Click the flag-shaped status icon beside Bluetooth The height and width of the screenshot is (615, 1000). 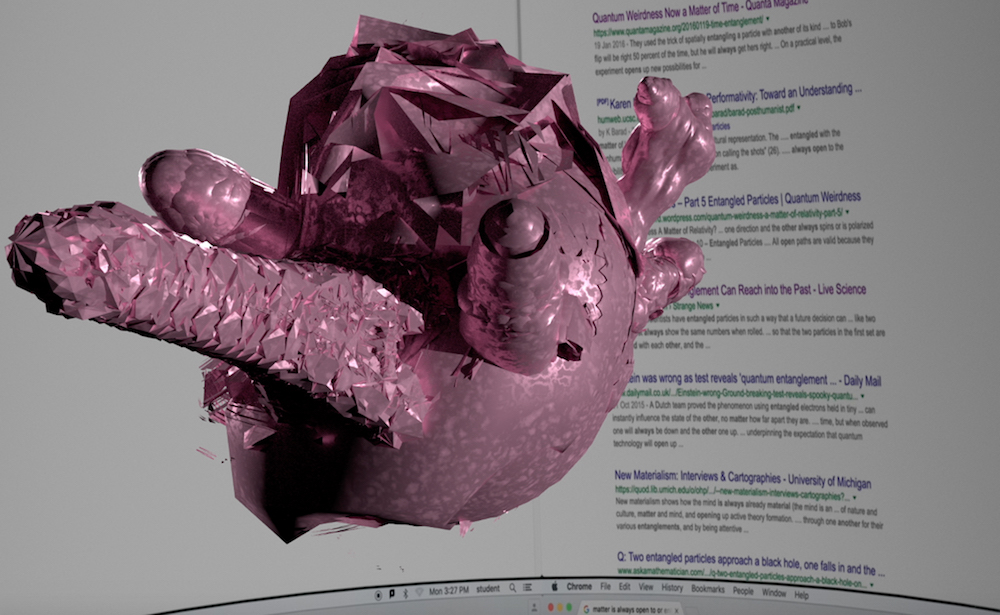392,594
